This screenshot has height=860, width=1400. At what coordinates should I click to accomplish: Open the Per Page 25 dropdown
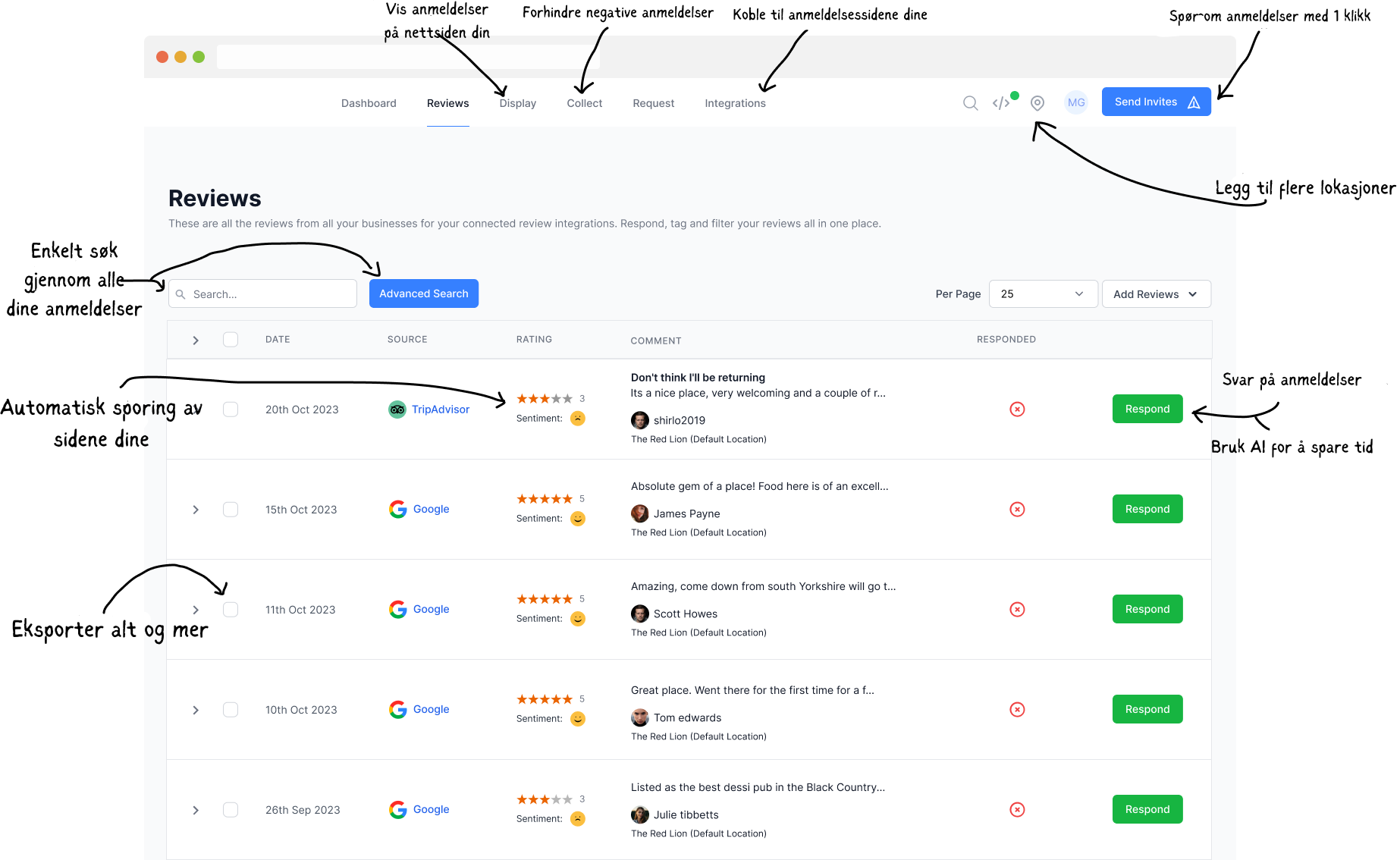point(1043,294)
